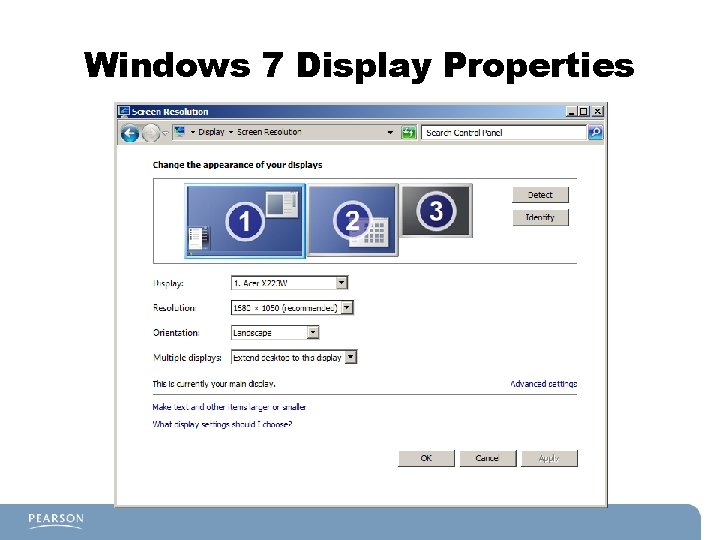Click the Cancel button
The image size is (720, 540).
[488, 458]
